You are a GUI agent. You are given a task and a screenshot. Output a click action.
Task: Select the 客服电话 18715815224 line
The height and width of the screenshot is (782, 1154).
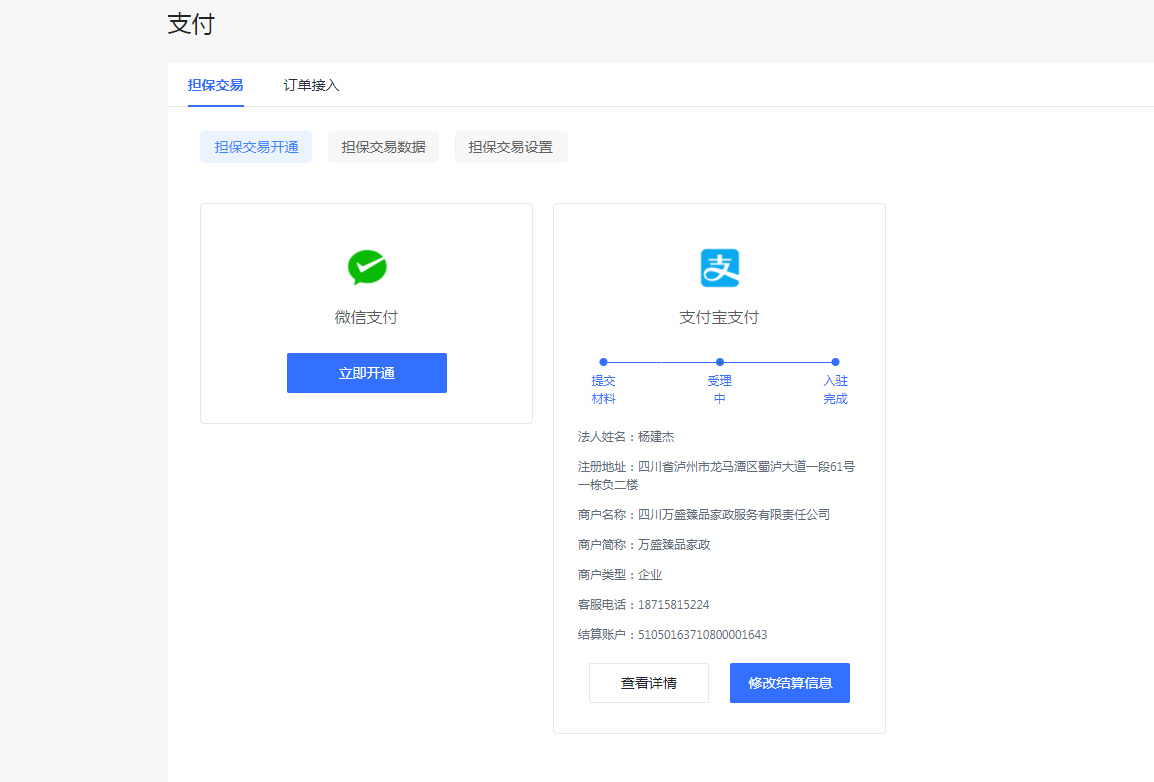pyautogui.click(x=643, y=605)
